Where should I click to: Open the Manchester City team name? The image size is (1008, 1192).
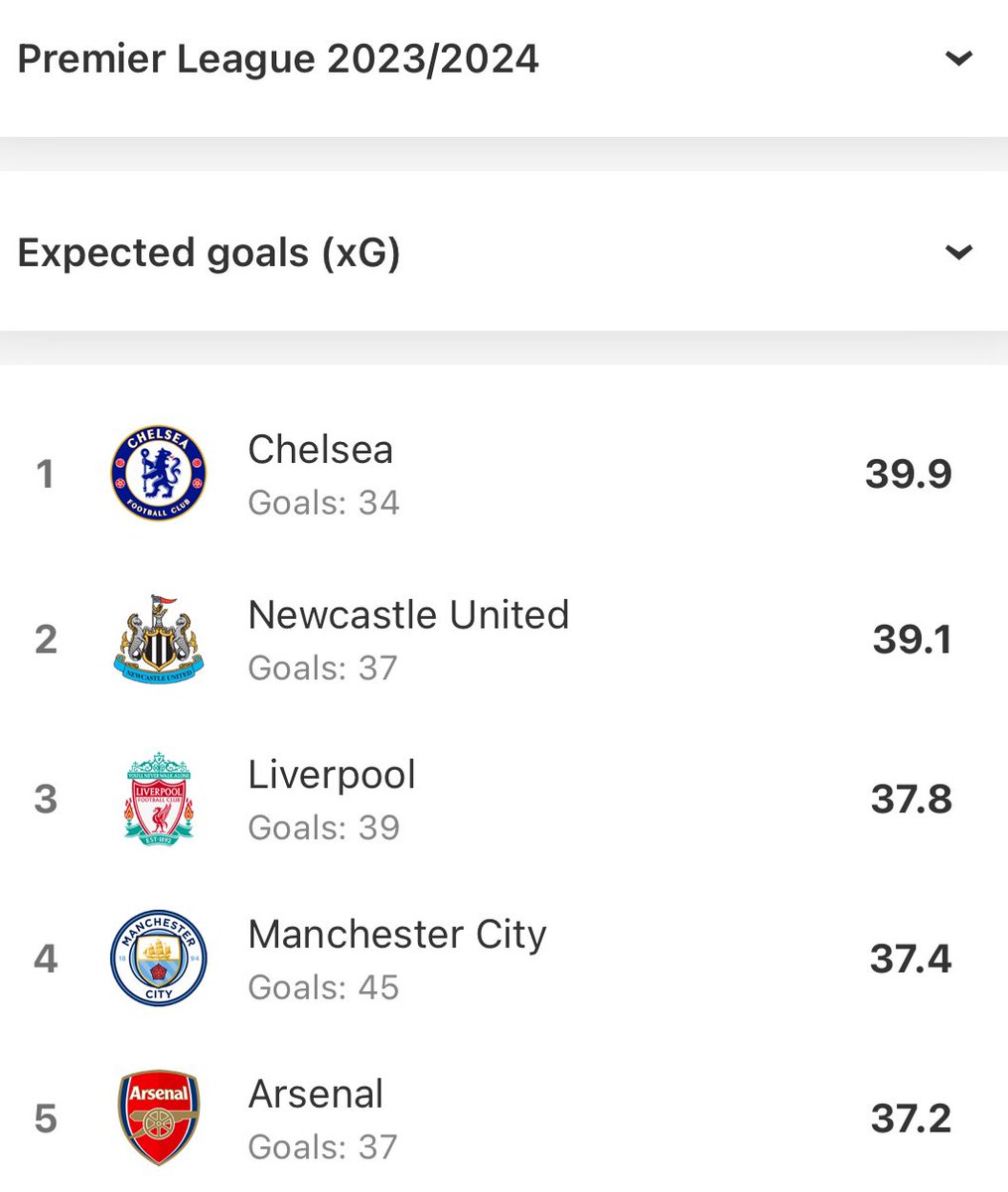pyautogui.click(x=397, y=936)
